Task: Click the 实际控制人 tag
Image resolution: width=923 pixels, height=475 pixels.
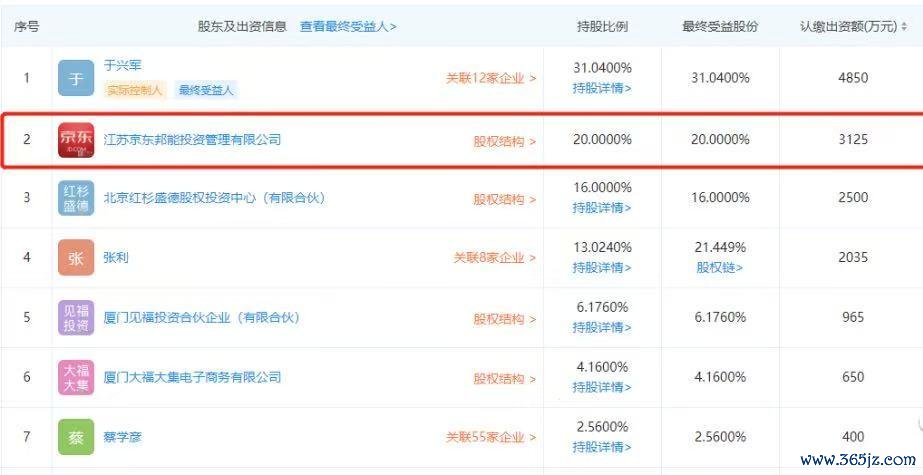Action: (135, 90)
